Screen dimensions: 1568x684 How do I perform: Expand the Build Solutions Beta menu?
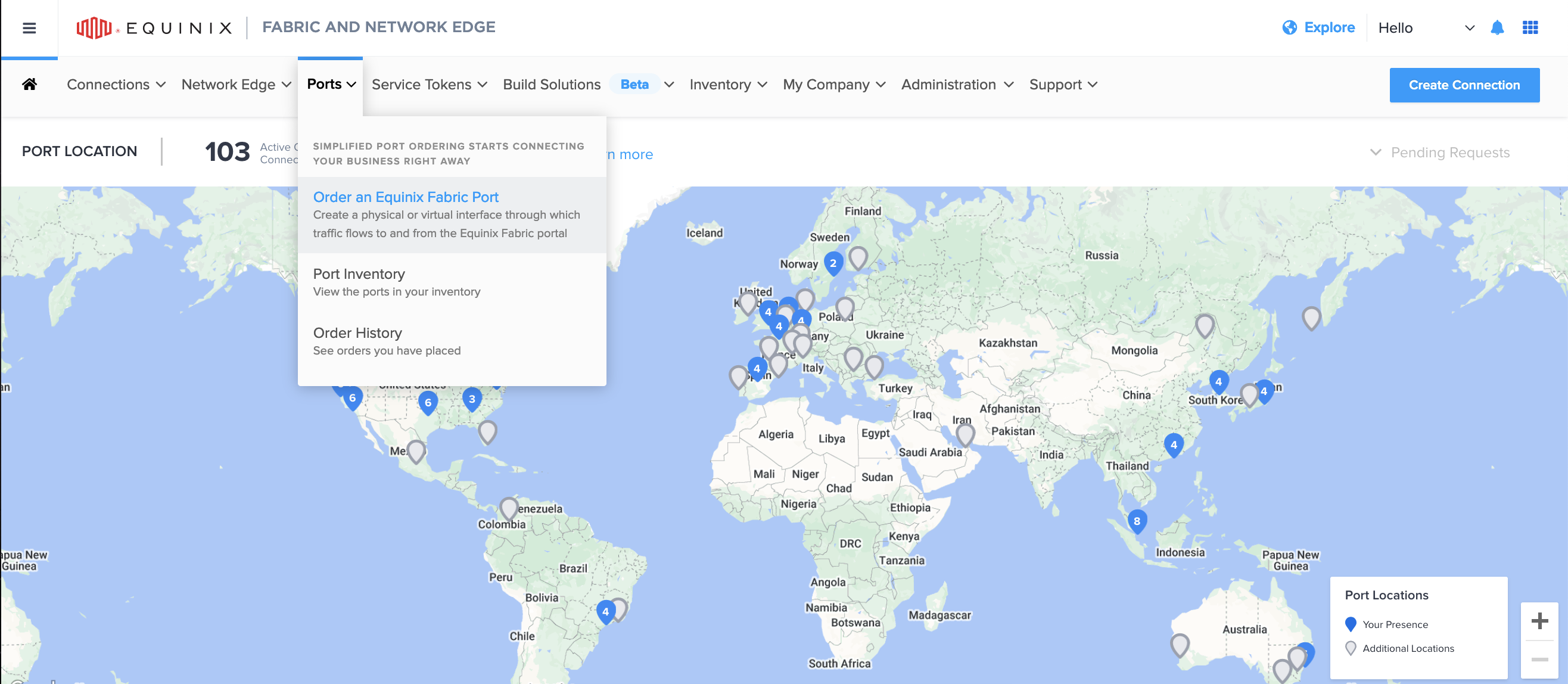pos(588,85)
